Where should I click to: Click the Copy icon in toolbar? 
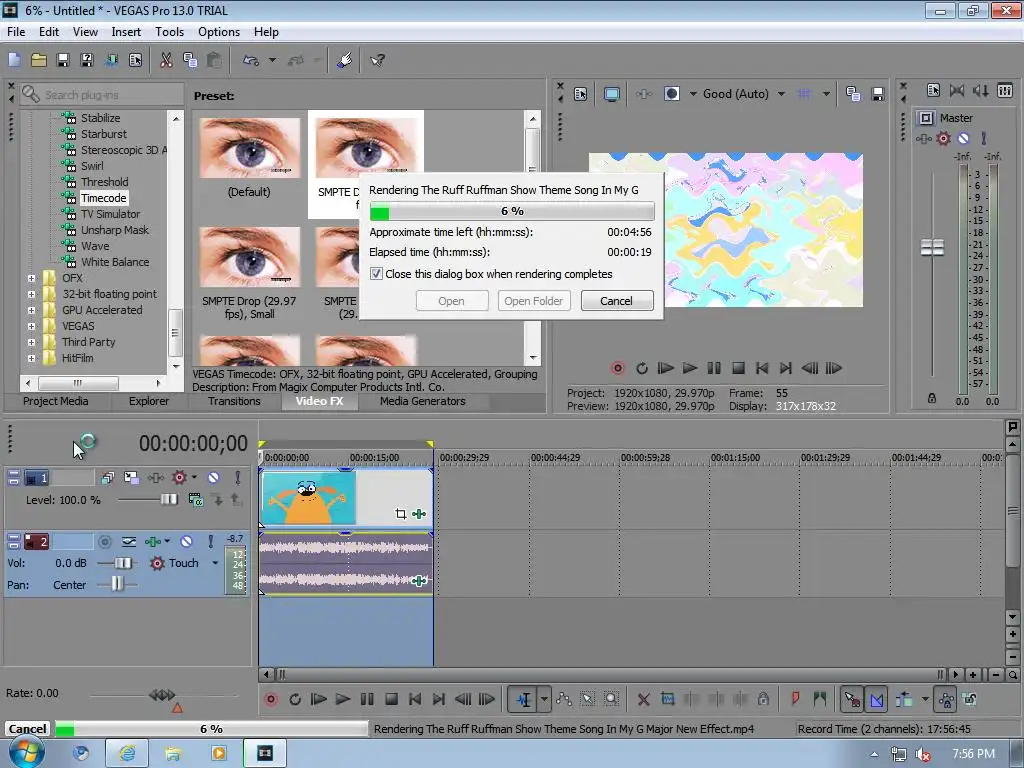point(190,61)
